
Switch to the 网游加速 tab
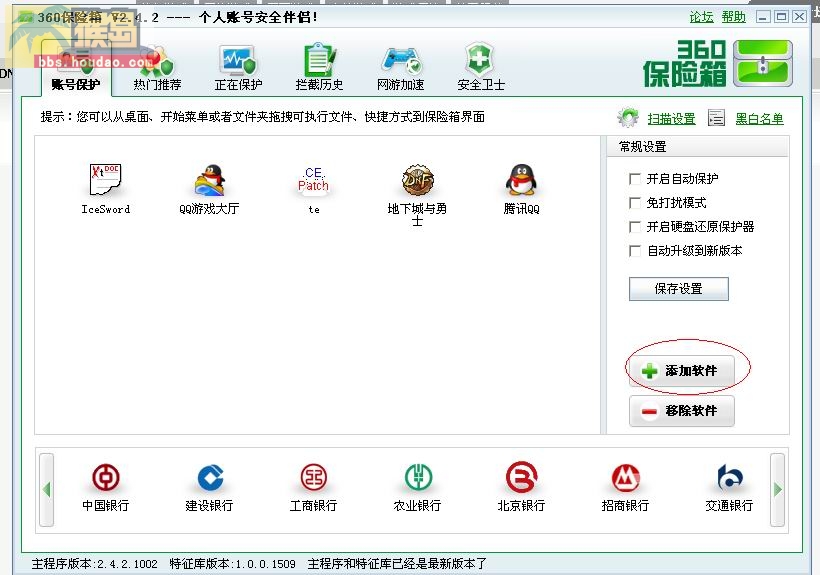400,69
